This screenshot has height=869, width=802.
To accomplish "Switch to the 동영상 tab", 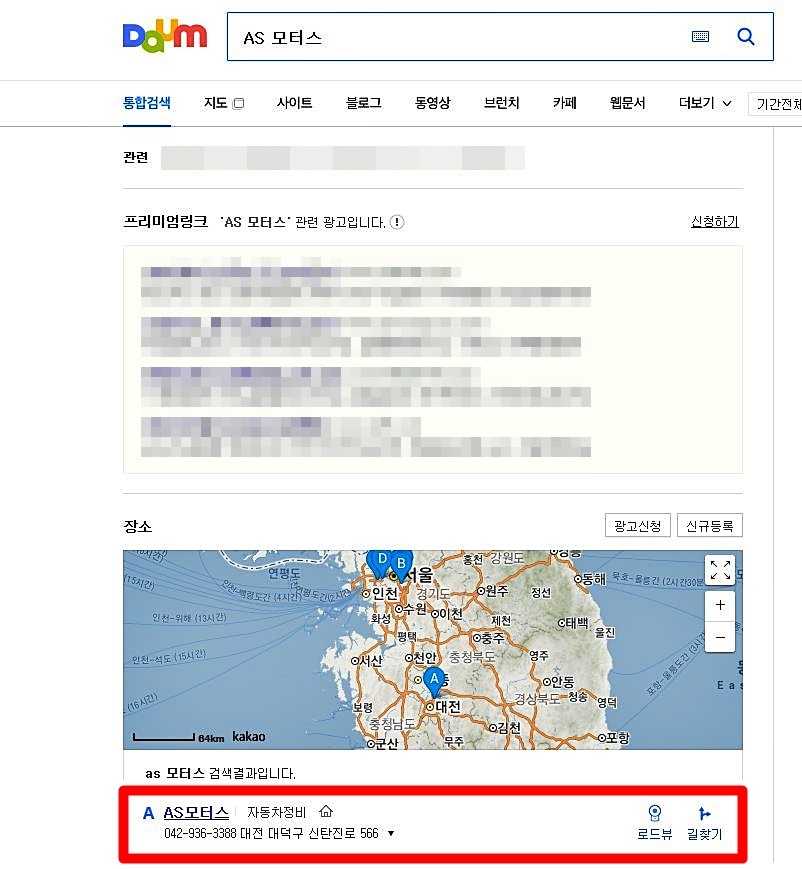I will (432, 103).
